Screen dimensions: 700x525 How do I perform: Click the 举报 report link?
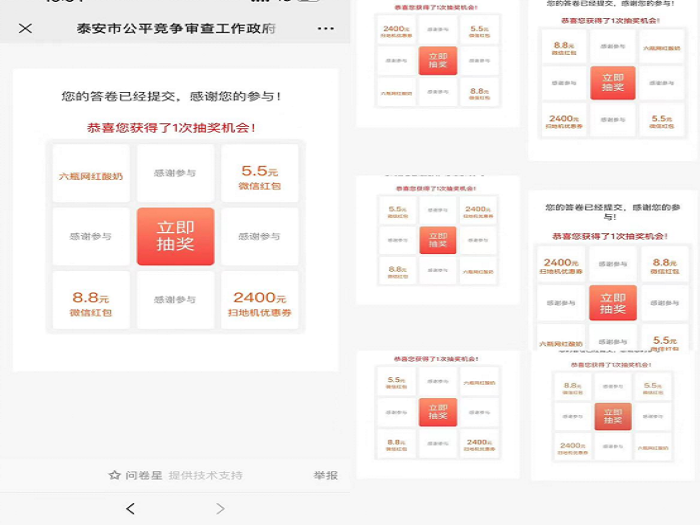point(325,475)
